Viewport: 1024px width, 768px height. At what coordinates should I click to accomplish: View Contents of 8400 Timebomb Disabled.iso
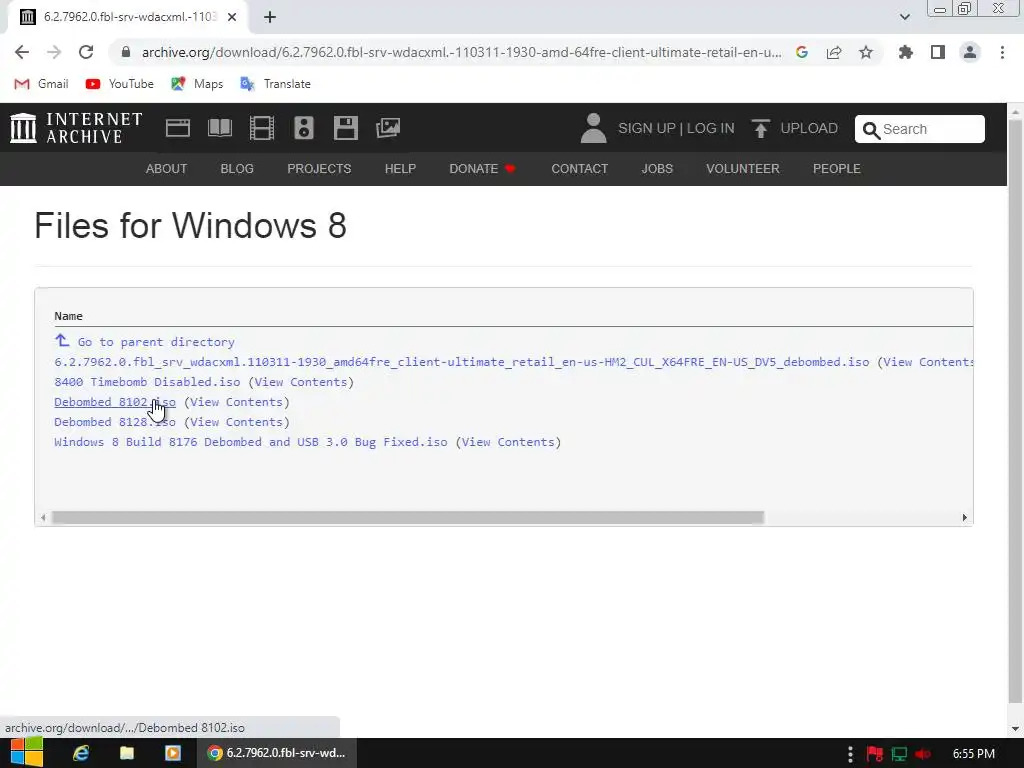301,382
